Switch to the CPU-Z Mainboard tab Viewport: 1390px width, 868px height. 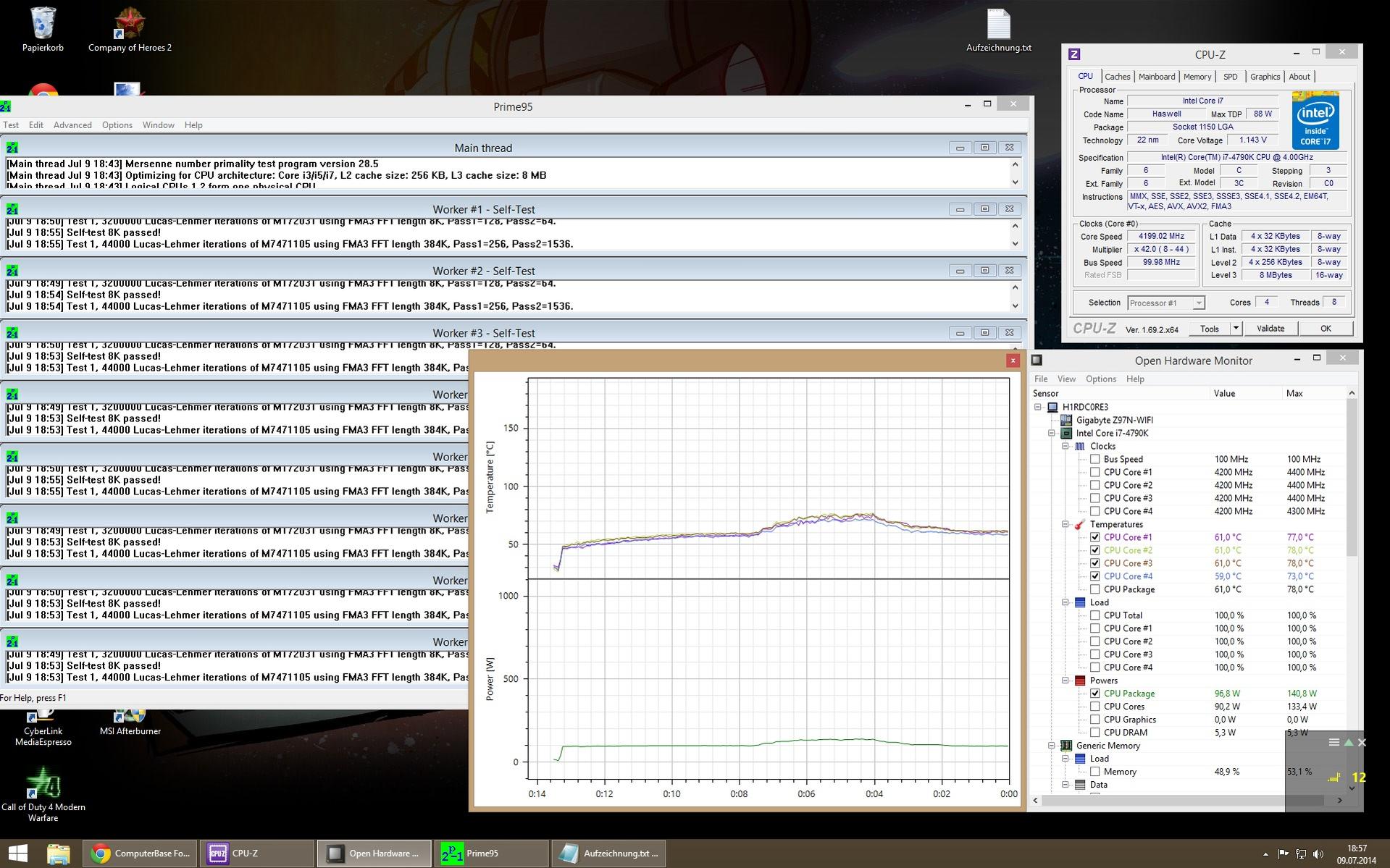tap(1157, 77)
